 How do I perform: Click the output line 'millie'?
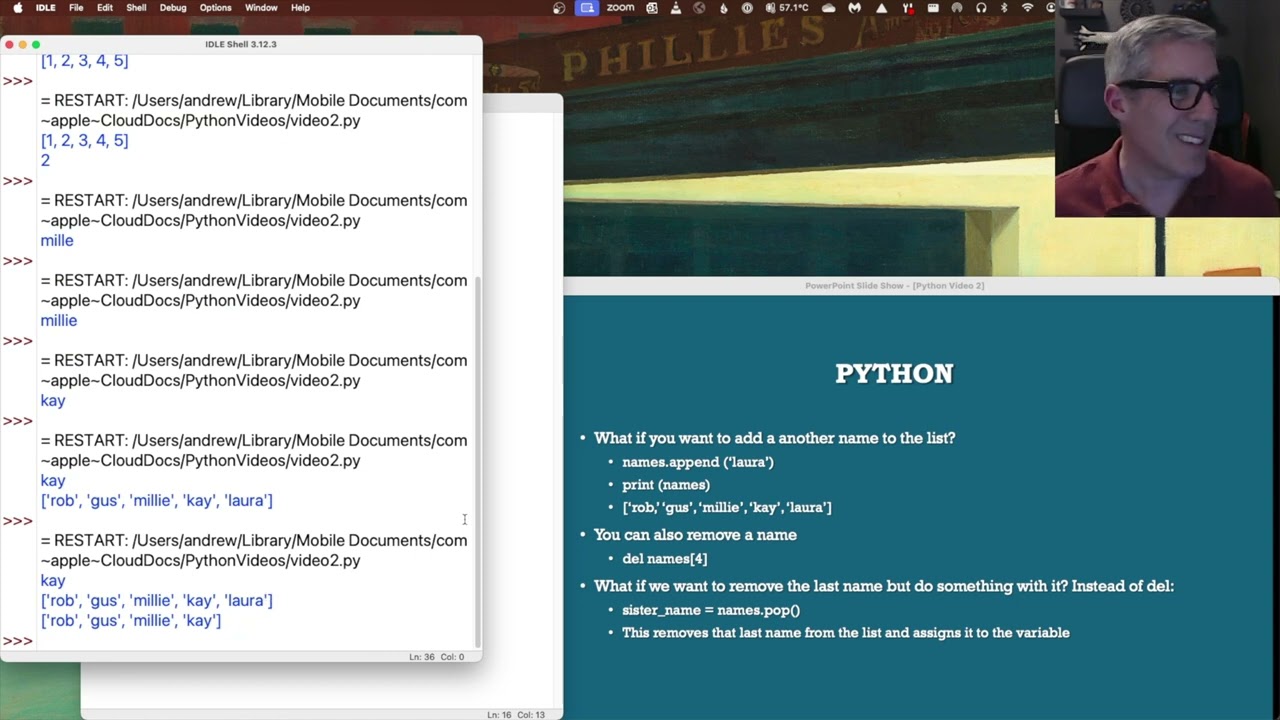[59, 320]
